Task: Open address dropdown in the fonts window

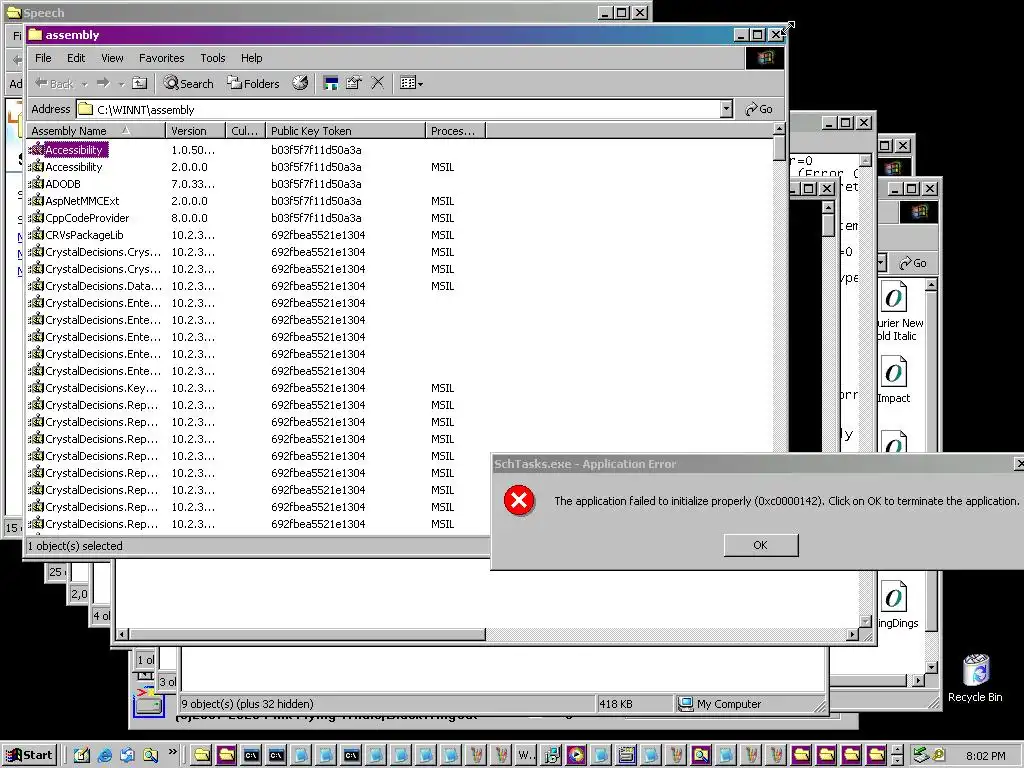Action: pyautogui.click(x=881, y=263)
